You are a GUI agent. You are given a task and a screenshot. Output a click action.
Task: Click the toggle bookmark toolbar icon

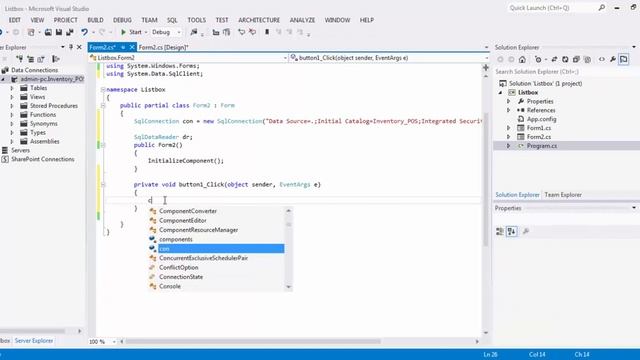pyautogui.click(x=267, y=32)
